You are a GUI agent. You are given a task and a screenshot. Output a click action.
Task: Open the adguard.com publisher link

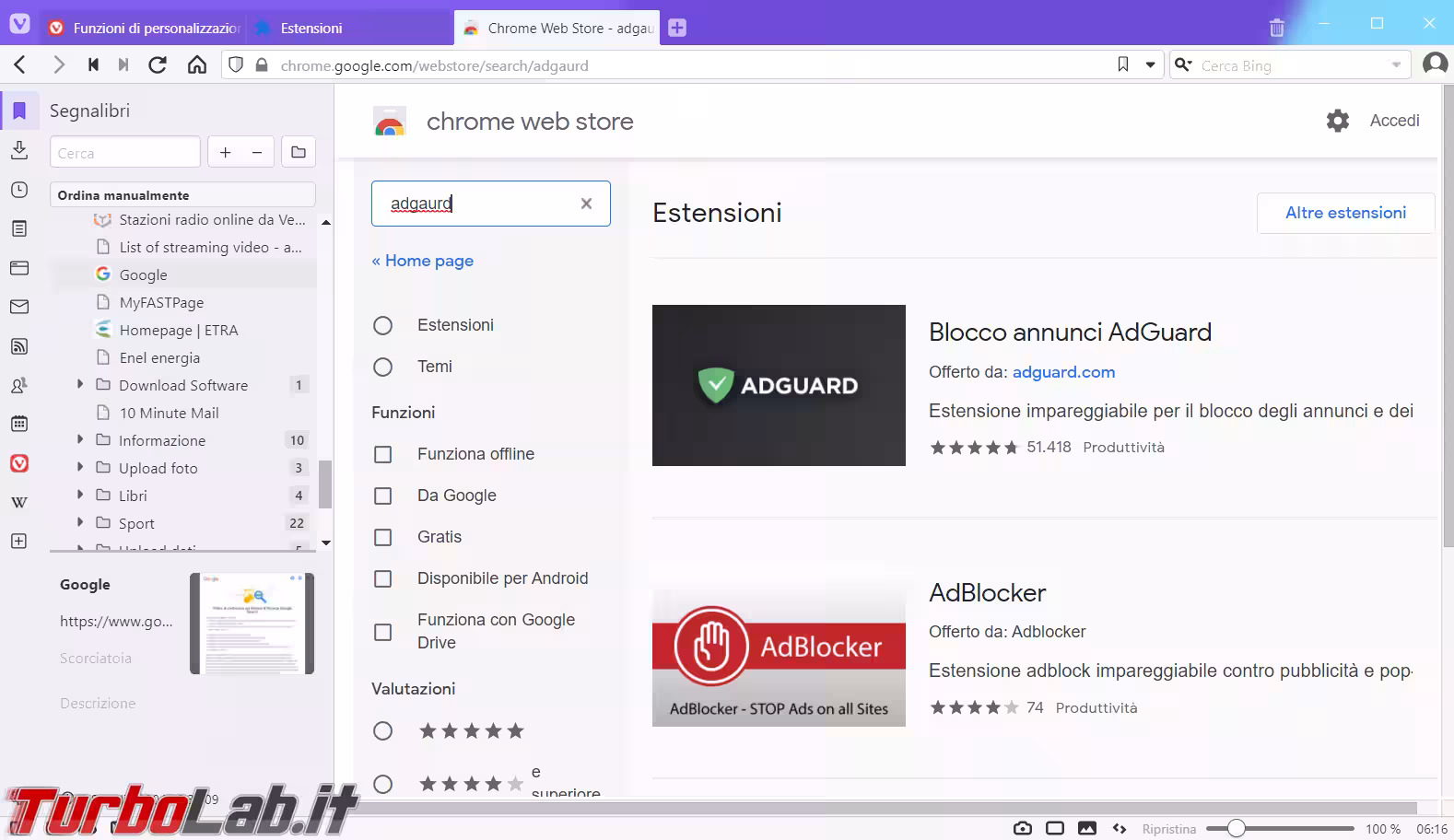coord(1063,372)
